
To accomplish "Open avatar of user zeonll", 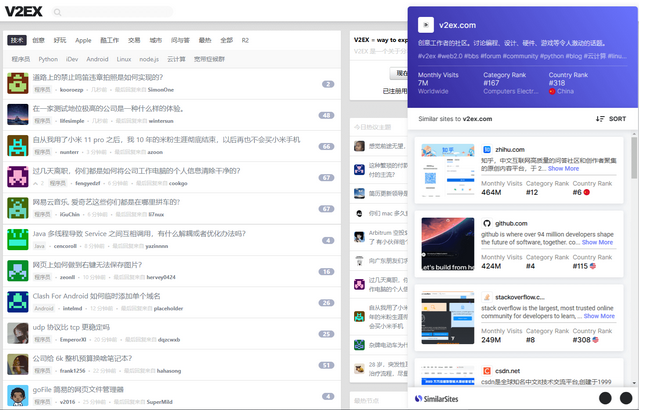I will [18, 271].
